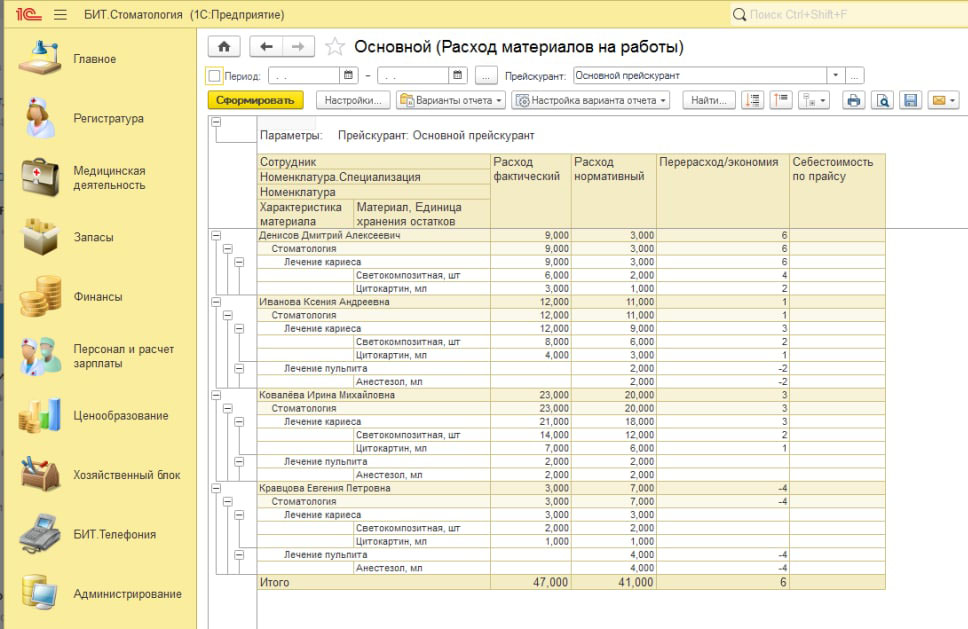Click the БИТ.Телефония phone icon
This screenshot has width=968, height=629.
click(40, 534)
